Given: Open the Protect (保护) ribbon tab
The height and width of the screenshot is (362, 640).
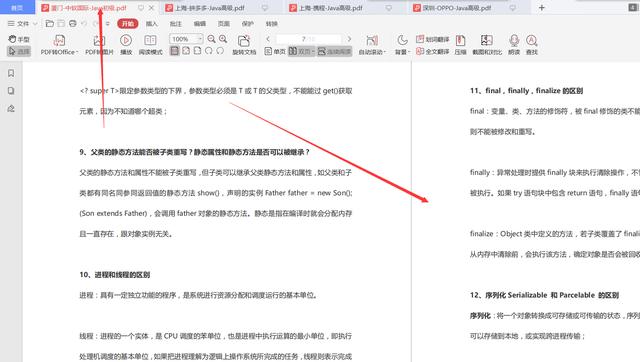Looking at the screenshot, I should coord(248,24).
